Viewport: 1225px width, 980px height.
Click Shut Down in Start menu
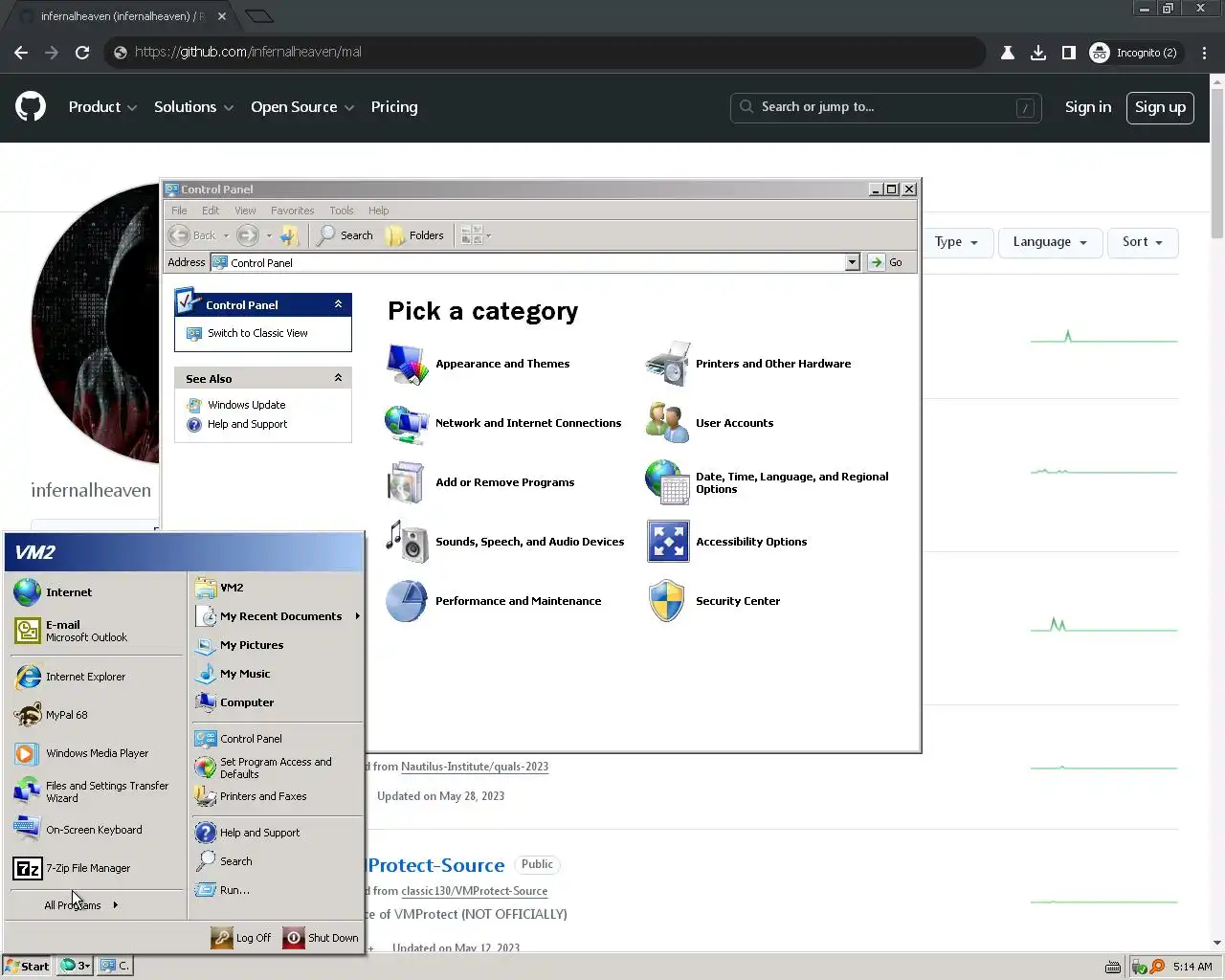[x=321, y=938]
